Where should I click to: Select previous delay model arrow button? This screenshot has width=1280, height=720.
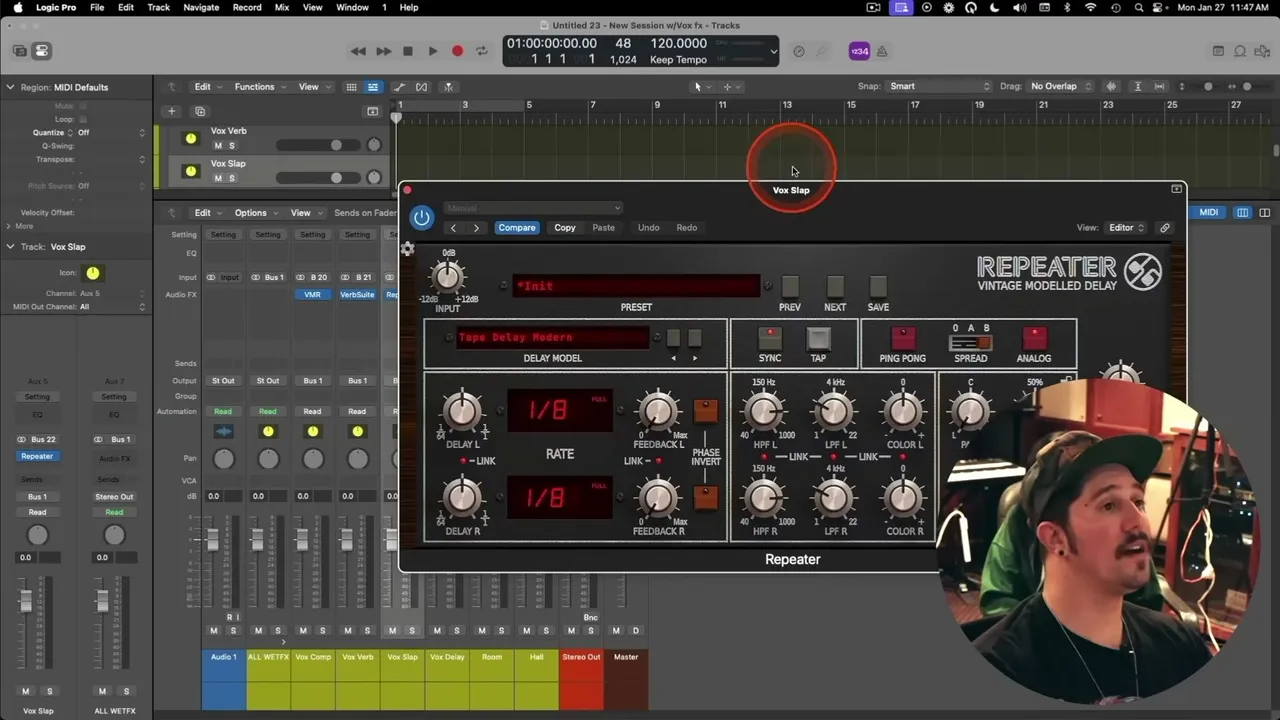point(674,339)
